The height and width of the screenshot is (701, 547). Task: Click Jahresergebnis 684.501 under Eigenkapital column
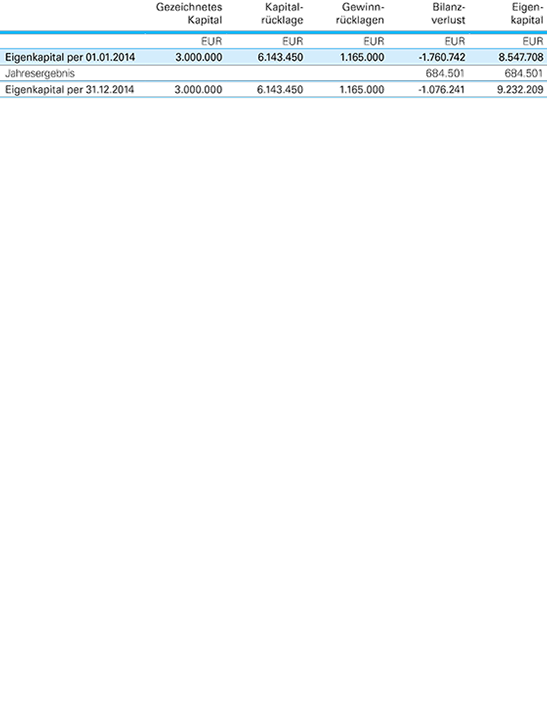click(x=524, y=73)
